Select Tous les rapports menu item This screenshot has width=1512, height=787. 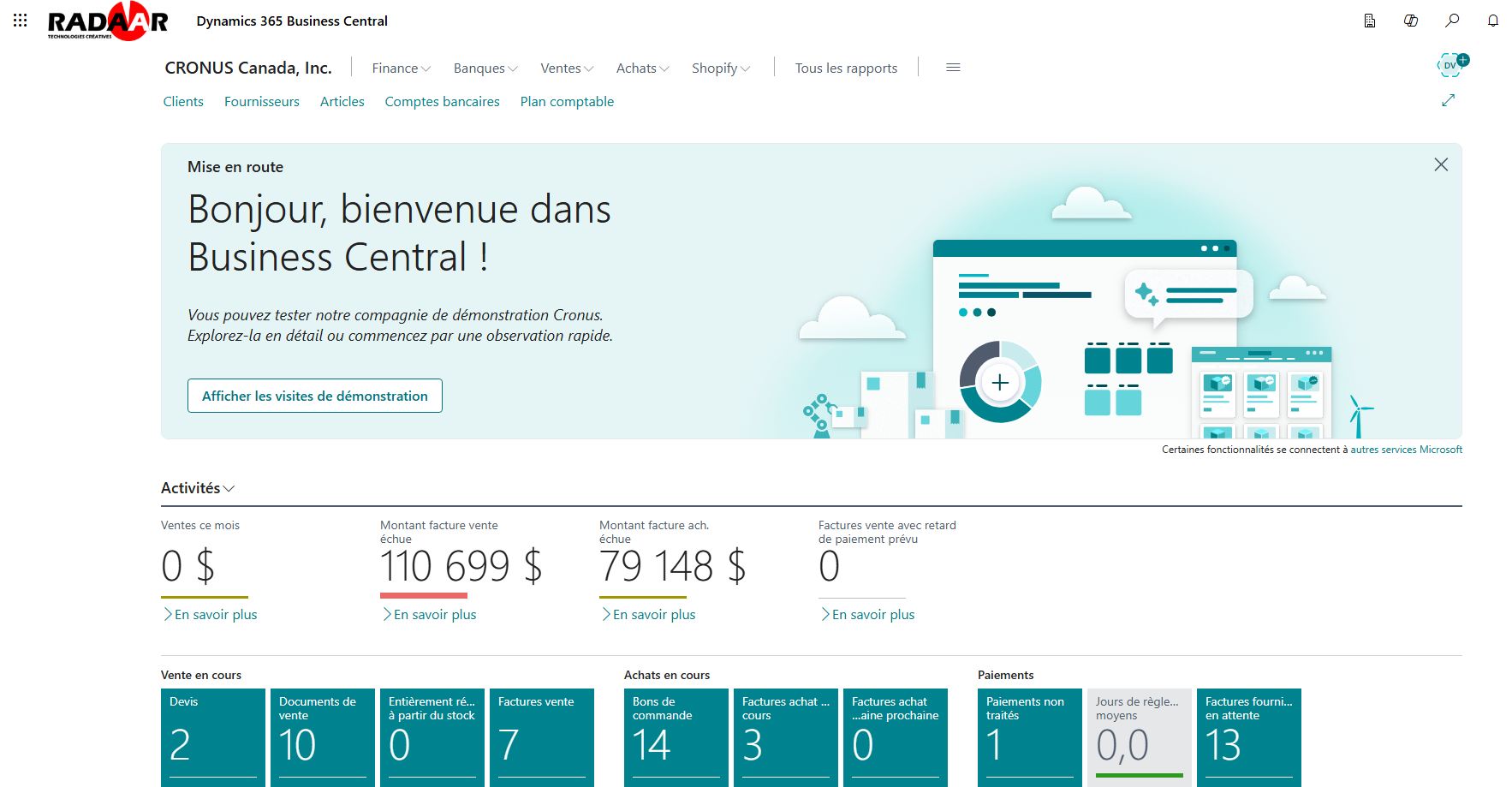coord(846,69)
